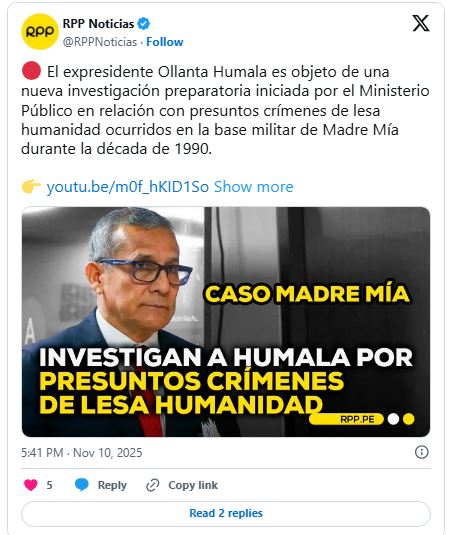Viewport: 463px width, 535px height.
Task: Open Read 2 replies
Action: click(226, 513)
